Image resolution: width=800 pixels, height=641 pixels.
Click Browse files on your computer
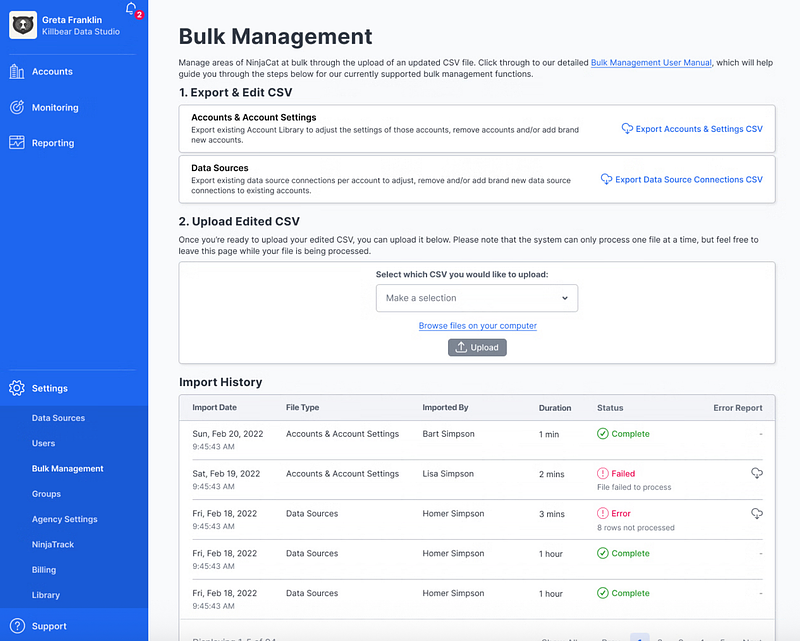477,326
